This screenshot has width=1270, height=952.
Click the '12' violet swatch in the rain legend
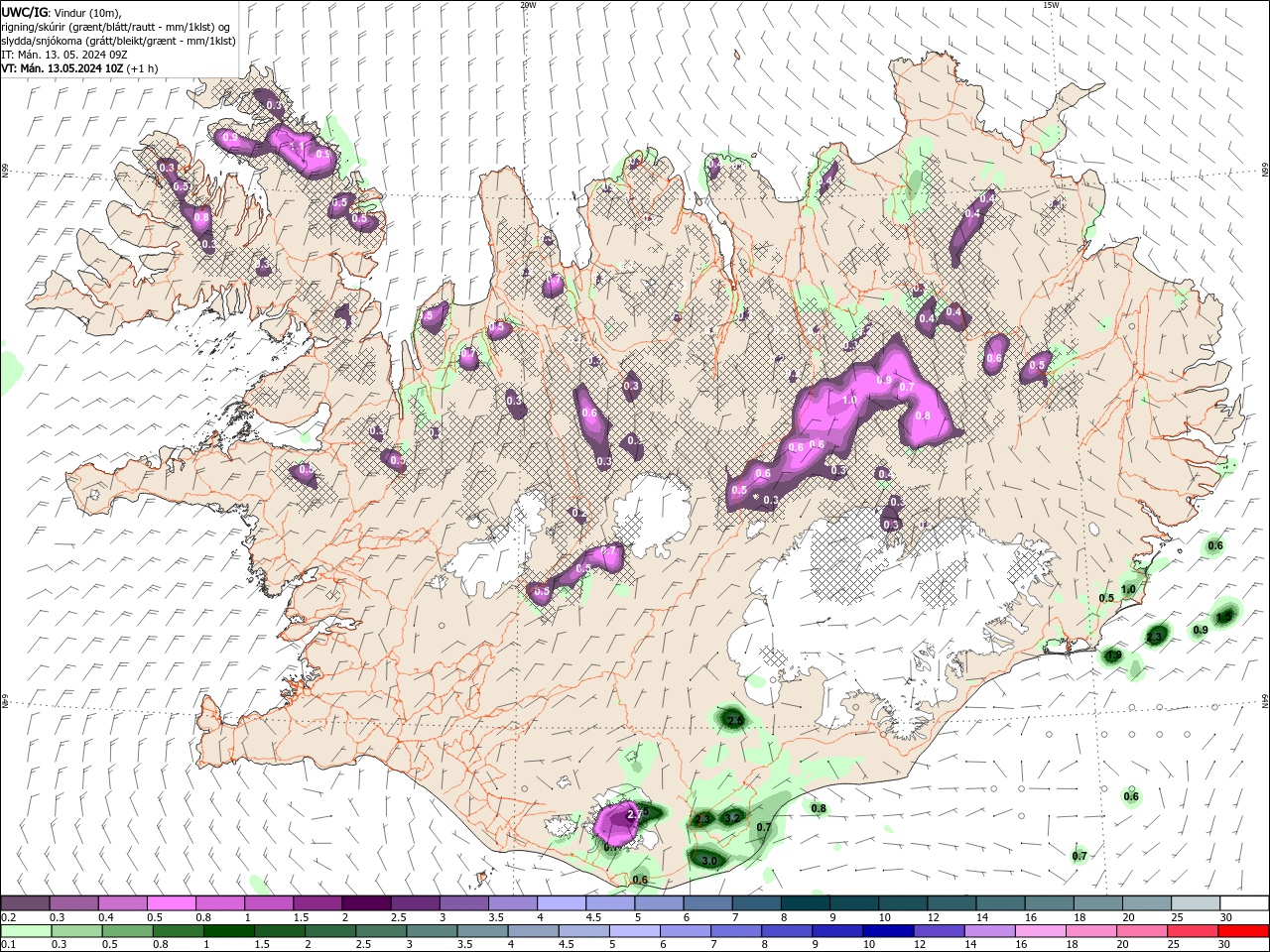pyautogui.click(x=940, y=931)
